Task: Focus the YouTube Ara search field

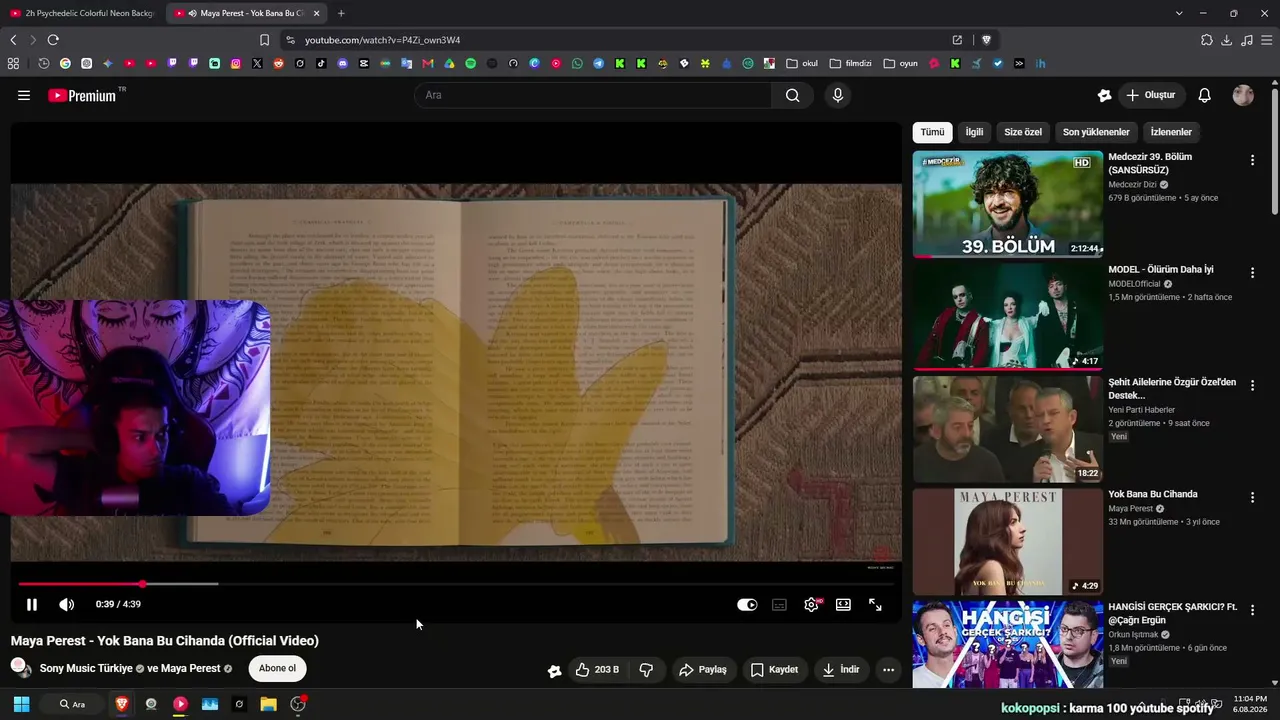Action: pyautogui.click(x=592, y=95)
